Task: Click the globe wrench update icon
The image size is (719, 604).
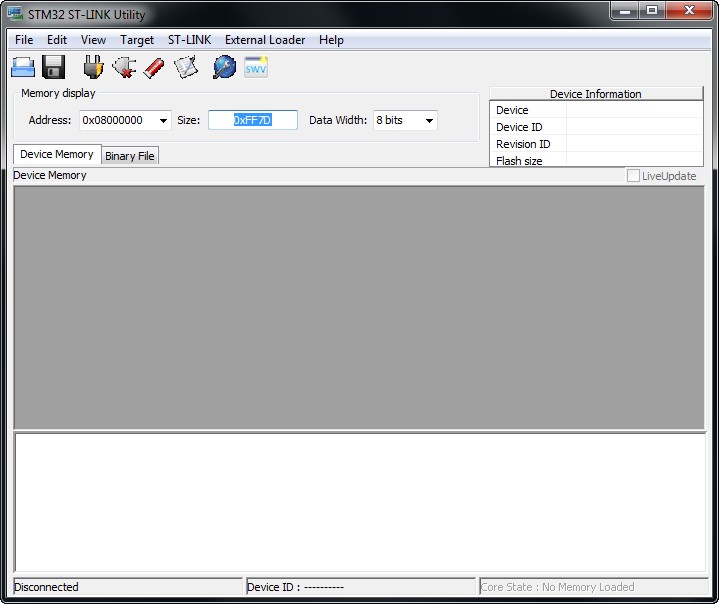Action: [x=225, y=67]
